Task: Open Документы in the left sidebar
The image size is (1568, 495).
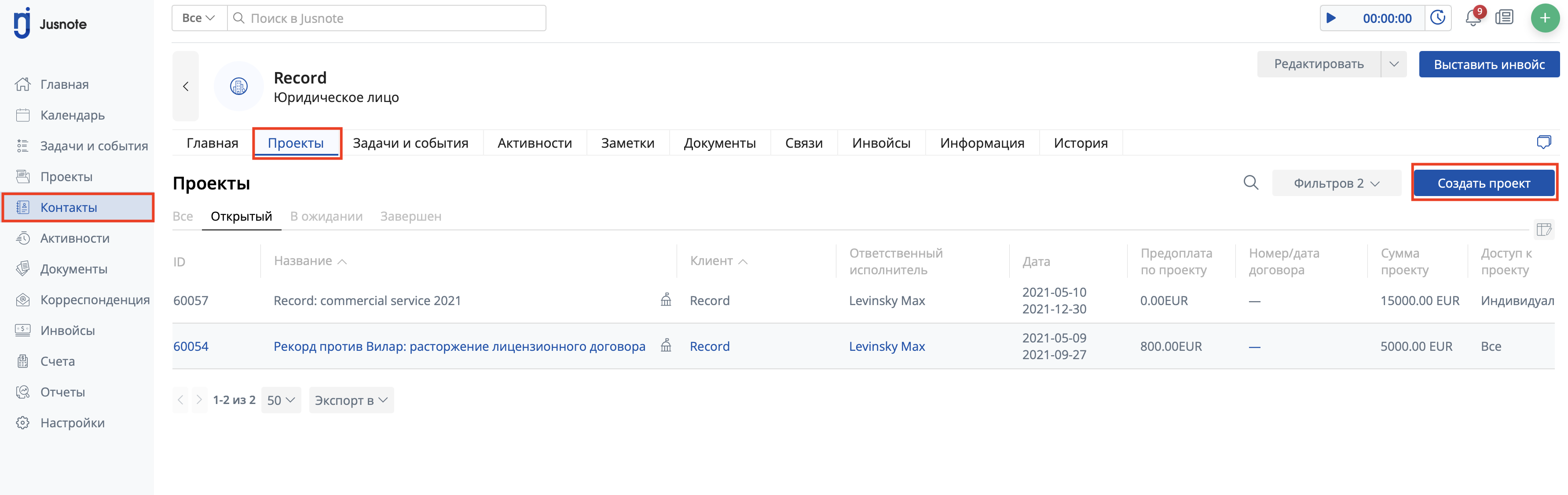Action: [x=73, y=269]
